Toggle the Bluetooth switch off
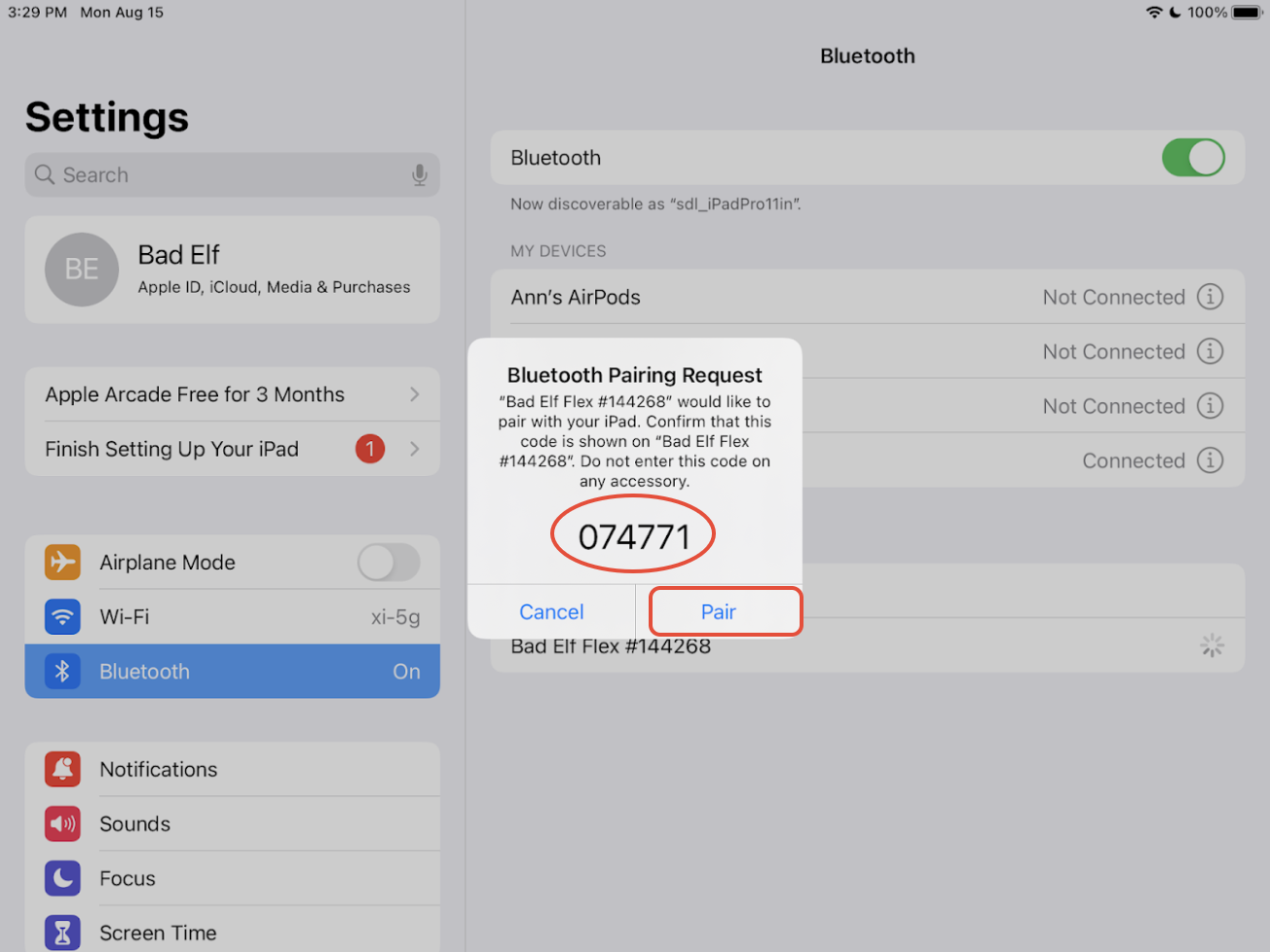Viewport: 1270px width, 952px height. [x=1193, y=158]
